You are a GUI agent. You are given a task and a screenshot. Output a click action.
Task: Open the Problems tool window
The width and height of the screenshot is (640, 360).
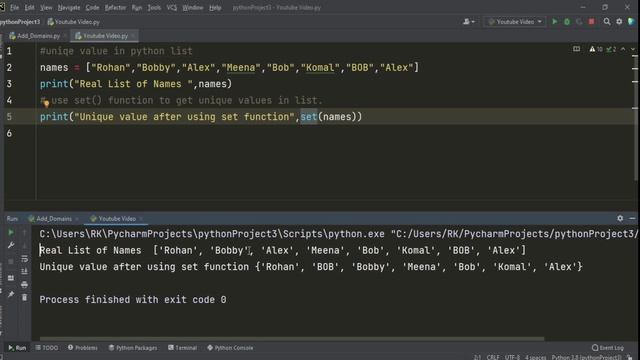[83, 348]
